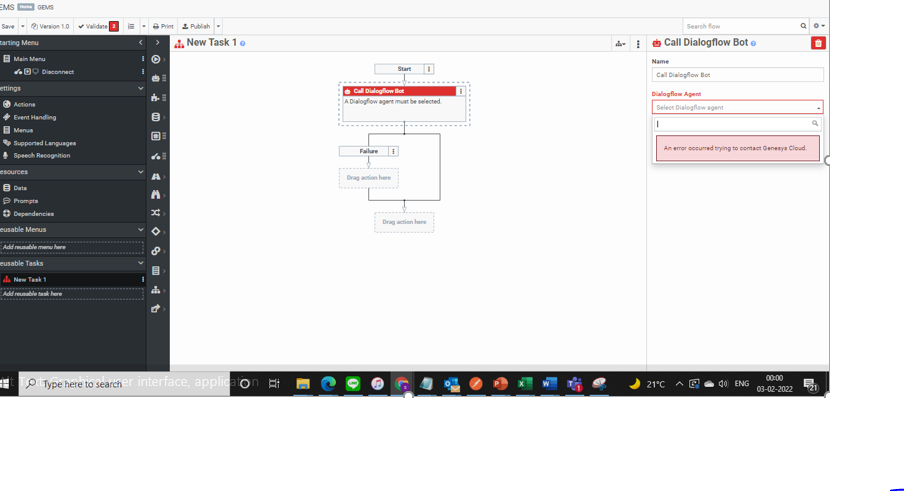Click the Dialogflow agent search box
The height and width of the screenshot is (491, 904).
737,124
